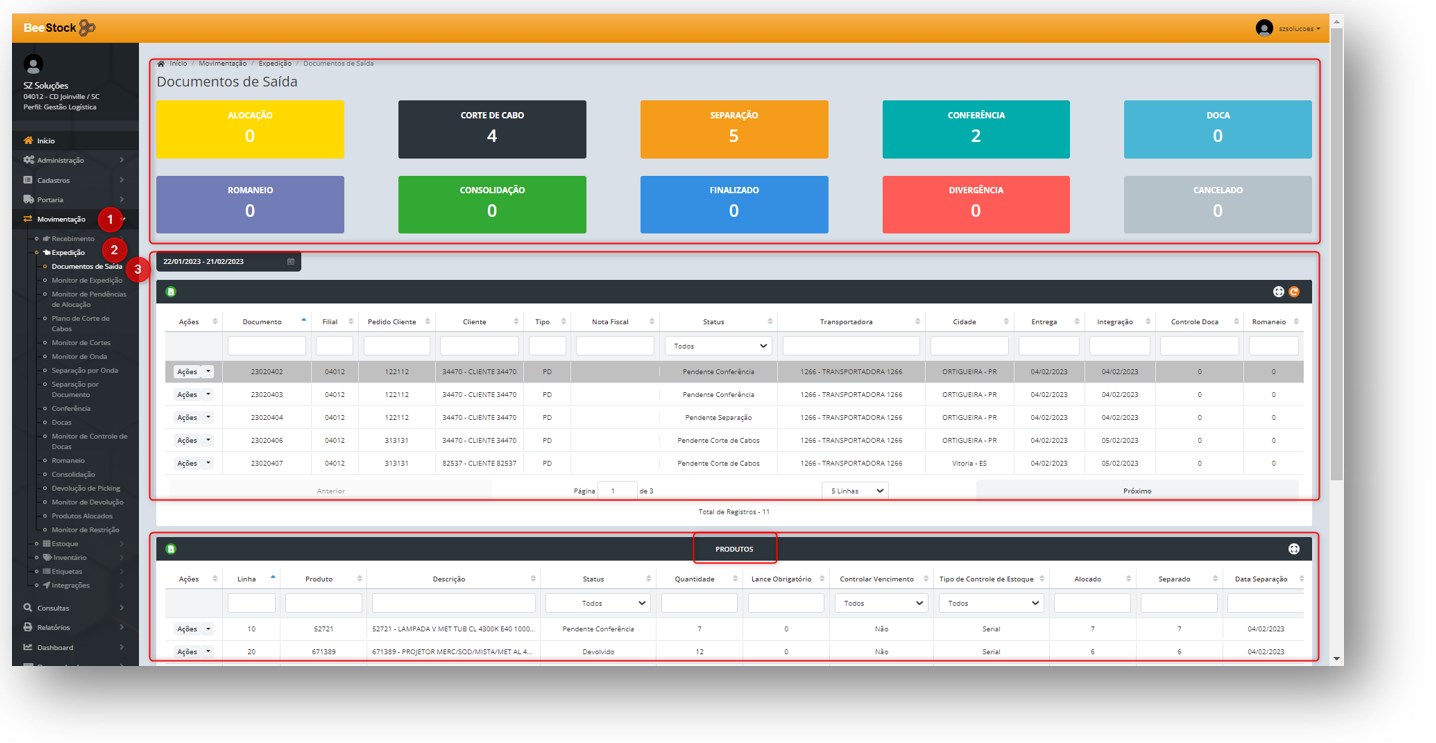Export Produtos table with green spreadsheet icon
This screenshot has width=1436, height=743.
coord(171,549)
